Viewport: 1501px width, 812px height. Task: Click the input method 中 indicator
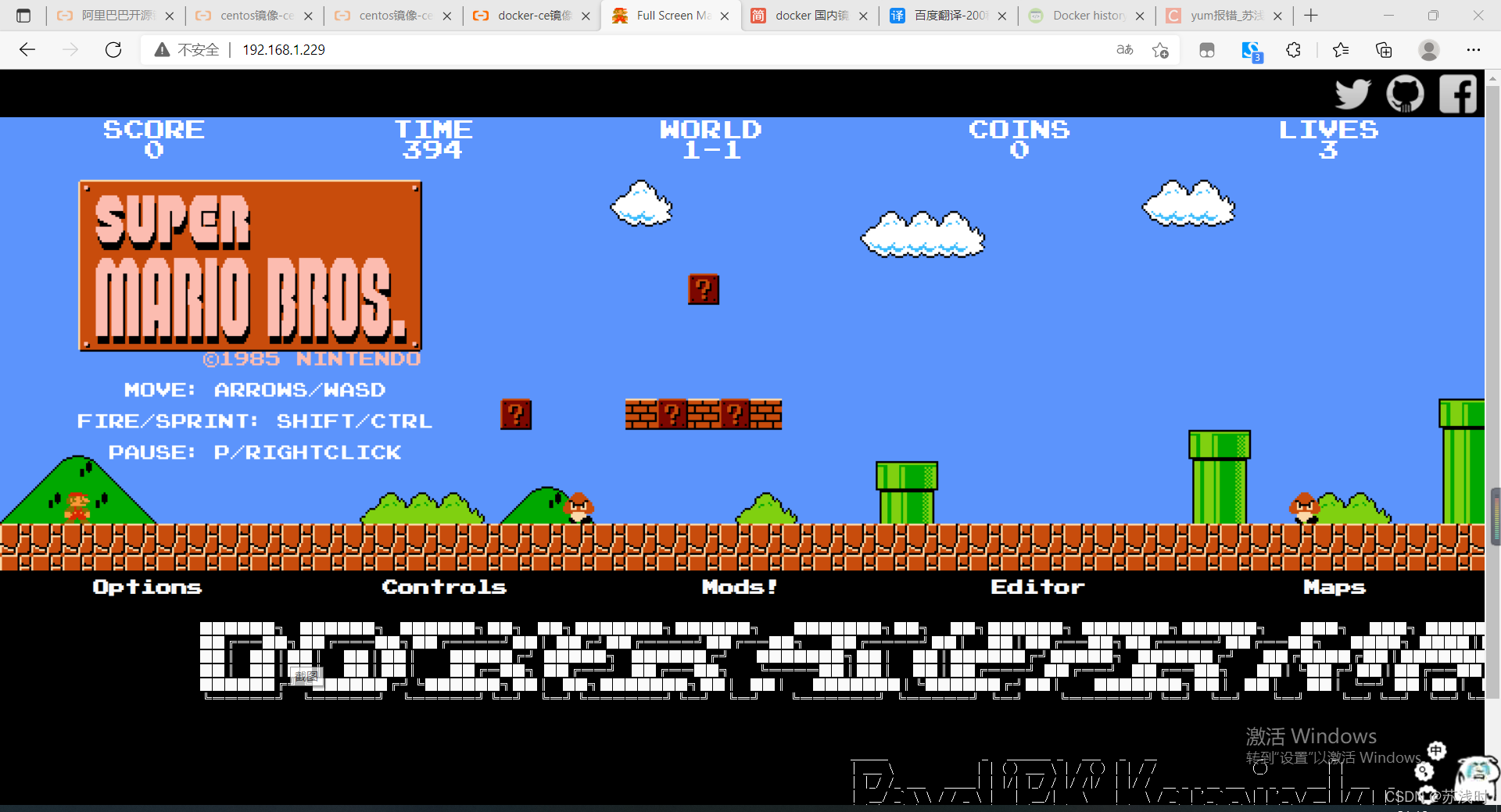1437,750
